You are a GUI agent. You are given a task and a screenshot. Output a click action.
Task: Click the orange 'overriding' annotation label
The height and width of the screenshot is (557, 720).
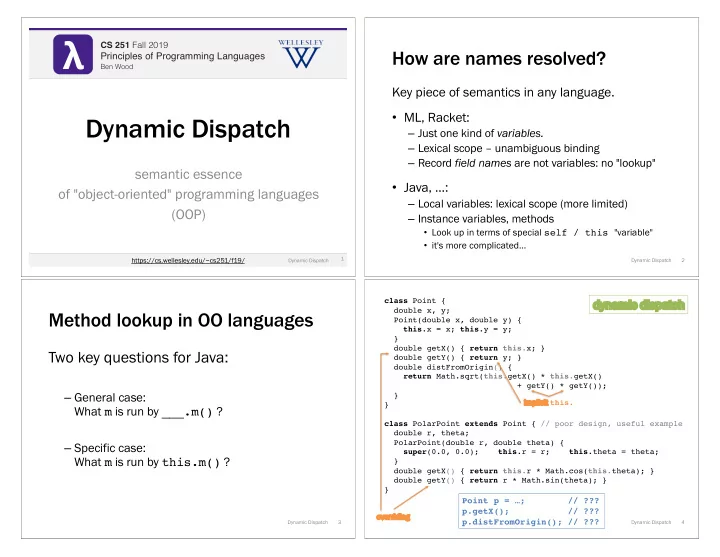[x=393, y=517]
